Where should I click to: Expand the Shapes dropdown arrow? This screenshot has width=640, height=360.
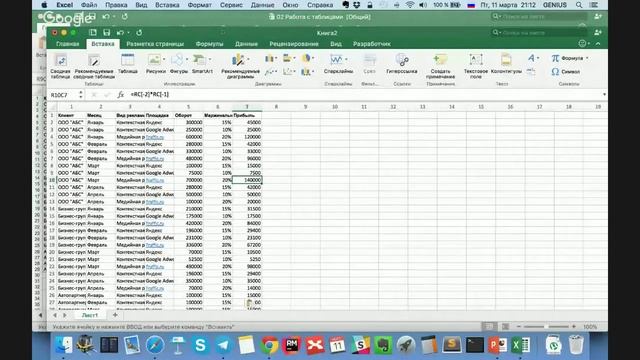click(187, 60)
